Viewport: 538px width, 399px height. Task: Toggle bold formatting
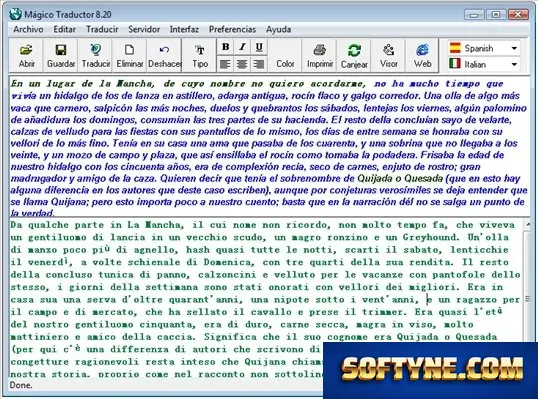[x=225, y=47]
